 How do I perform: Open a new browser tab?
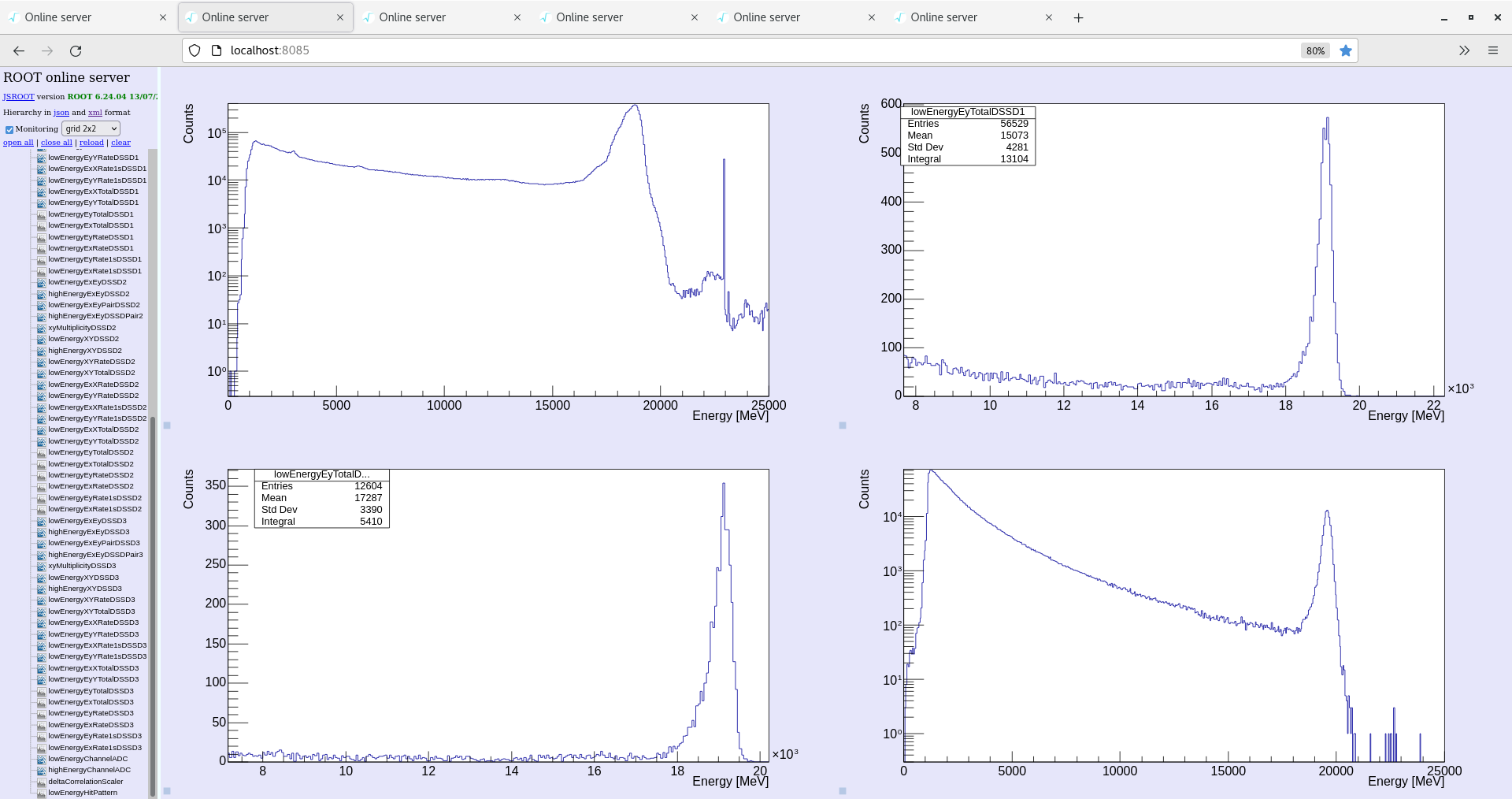point(1078,17)
